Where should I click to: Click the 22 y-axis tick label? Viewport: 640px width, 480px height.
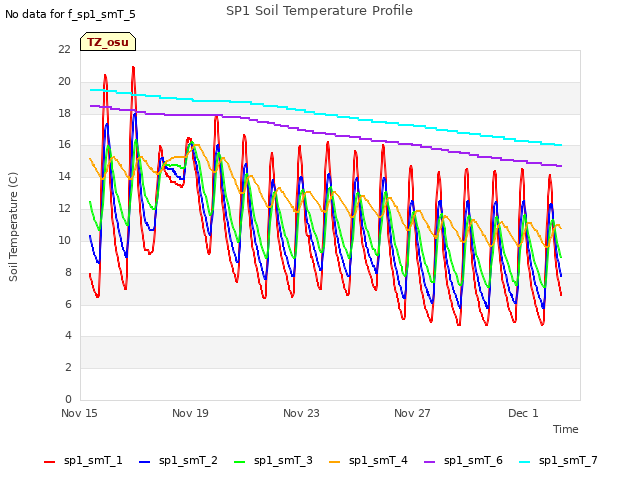[64, 50]
